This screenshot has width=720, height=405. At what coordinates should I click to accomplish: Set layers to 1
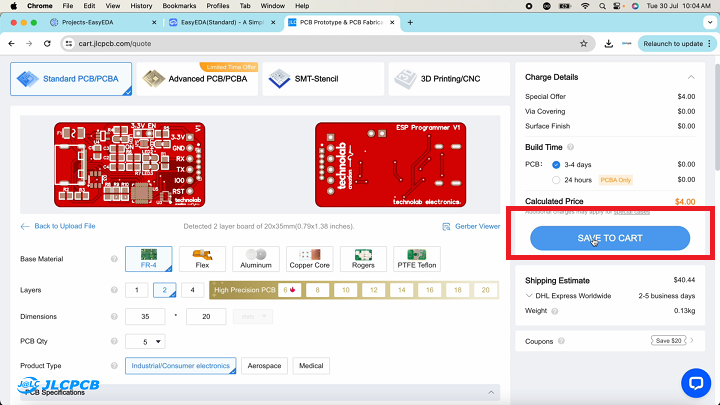point(136,290)
